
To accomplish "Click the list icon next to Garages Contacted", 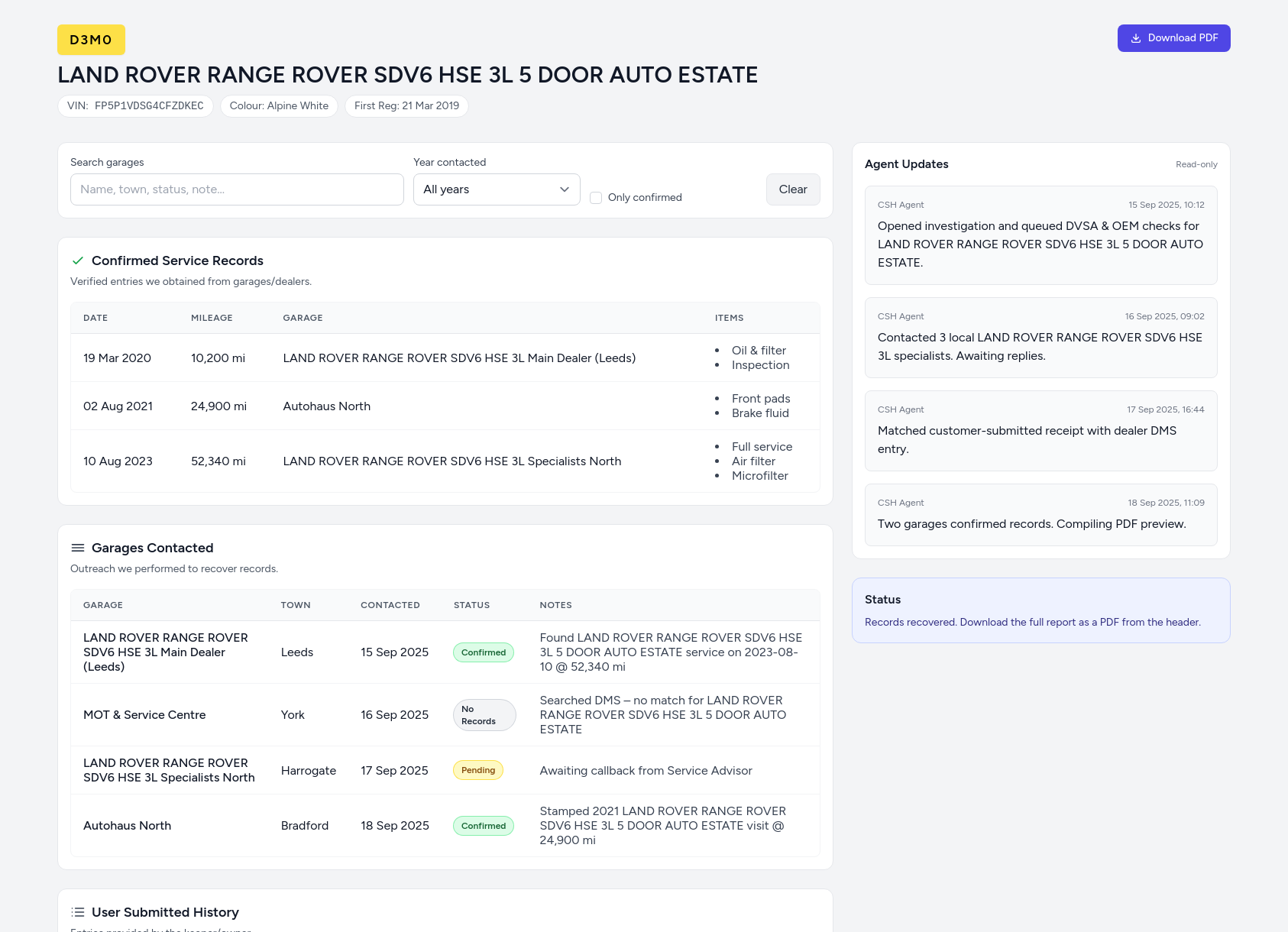I will click(x=77, y=548).
